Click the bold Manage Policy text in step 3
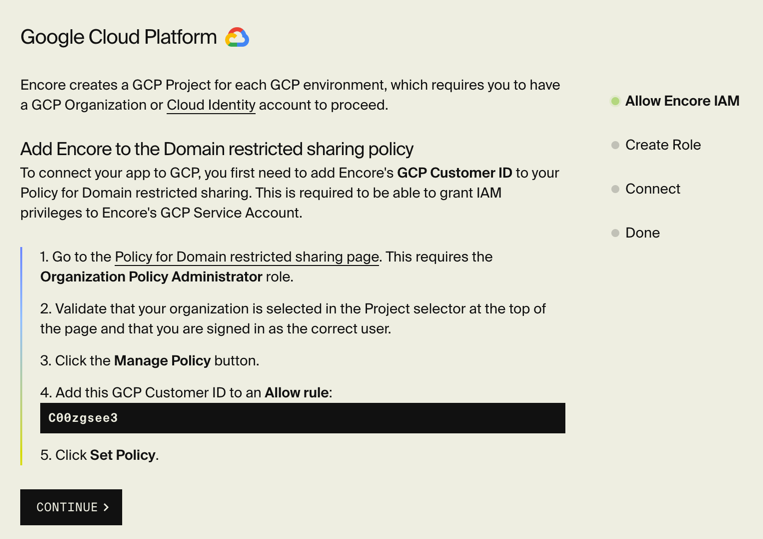The image size is (763, 539). 162,361
